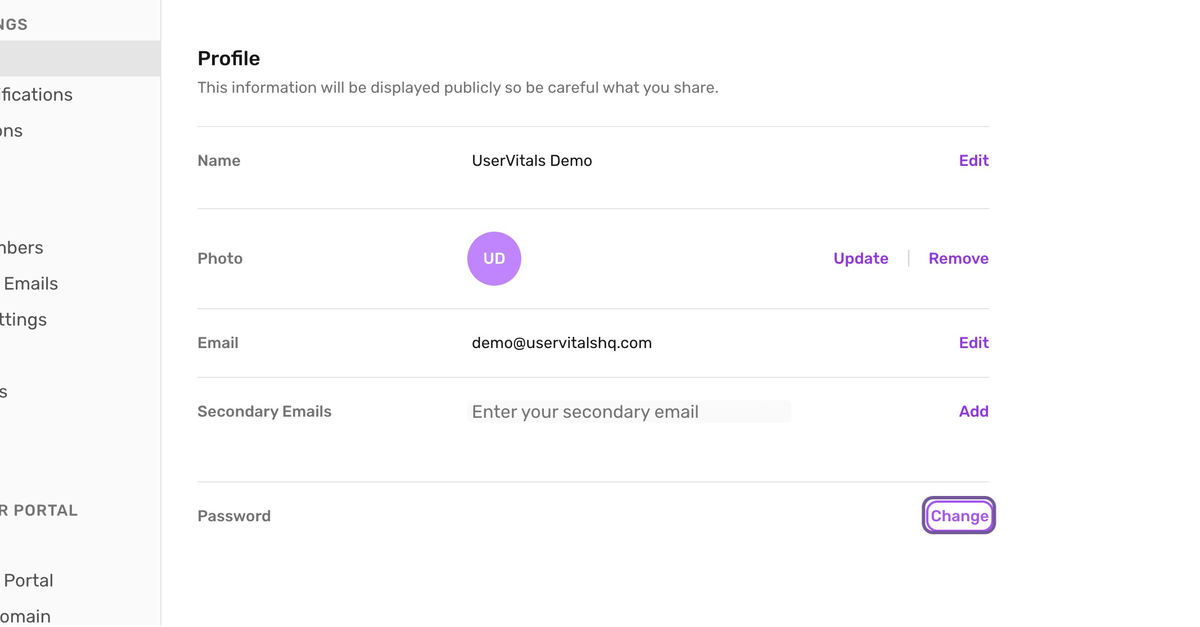Click the UD profile photo avatar
Screen dimensions: 1200x627
[494, 258]
